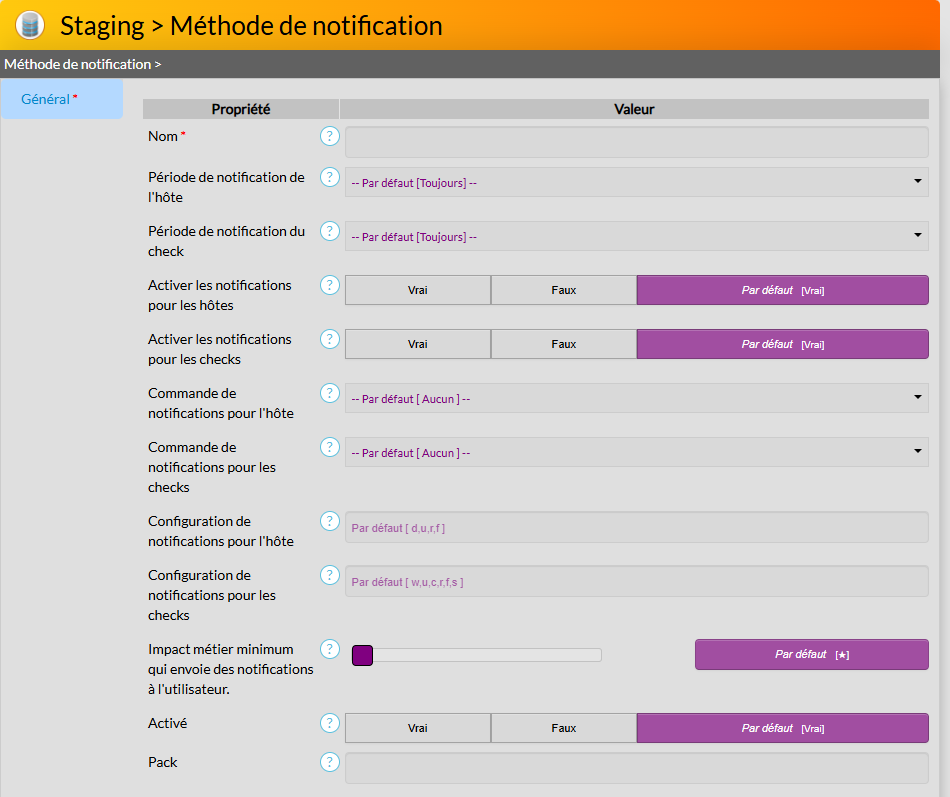Screen dimensions: 950x797
Task: Click Par défaut button for Impact métier
Action: pyautogui.click(x=811, y=655)
